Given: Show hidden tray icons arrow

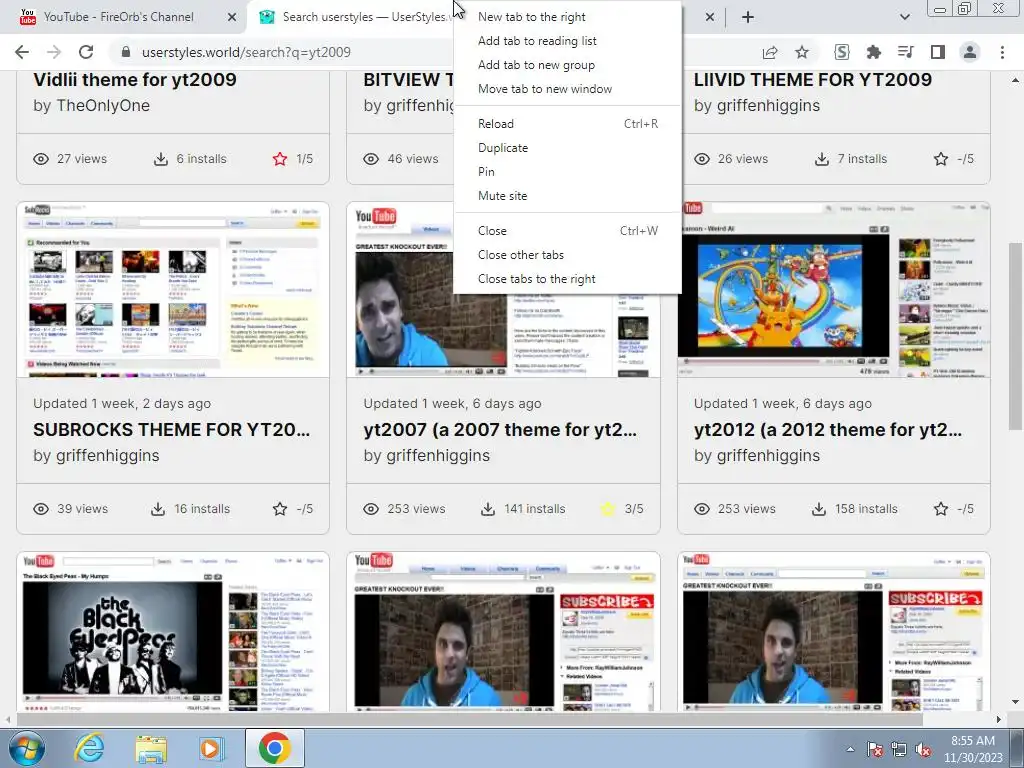Looking at the screenshot, I should [850, 749].
